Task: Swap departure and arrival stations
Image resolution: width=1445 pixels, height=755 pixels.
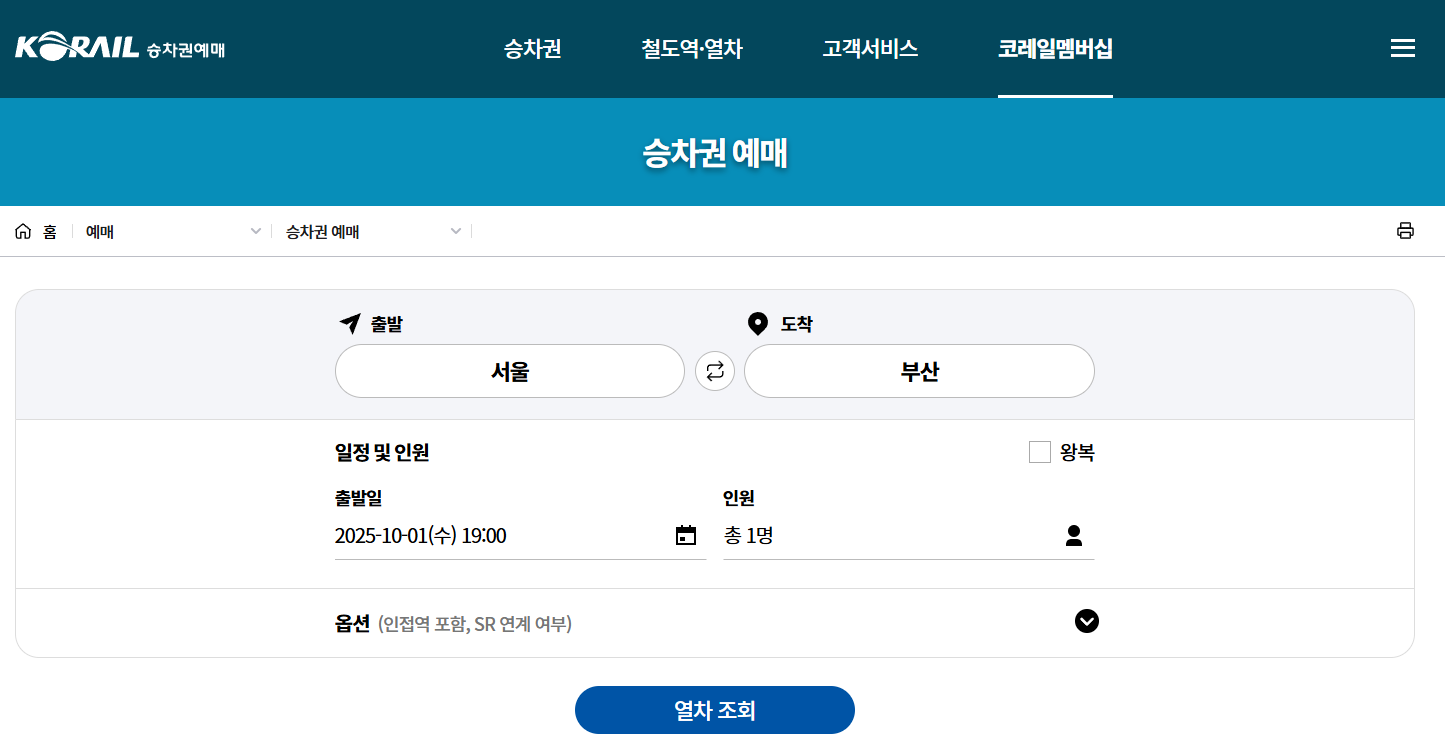Action: tap(715, 371)
